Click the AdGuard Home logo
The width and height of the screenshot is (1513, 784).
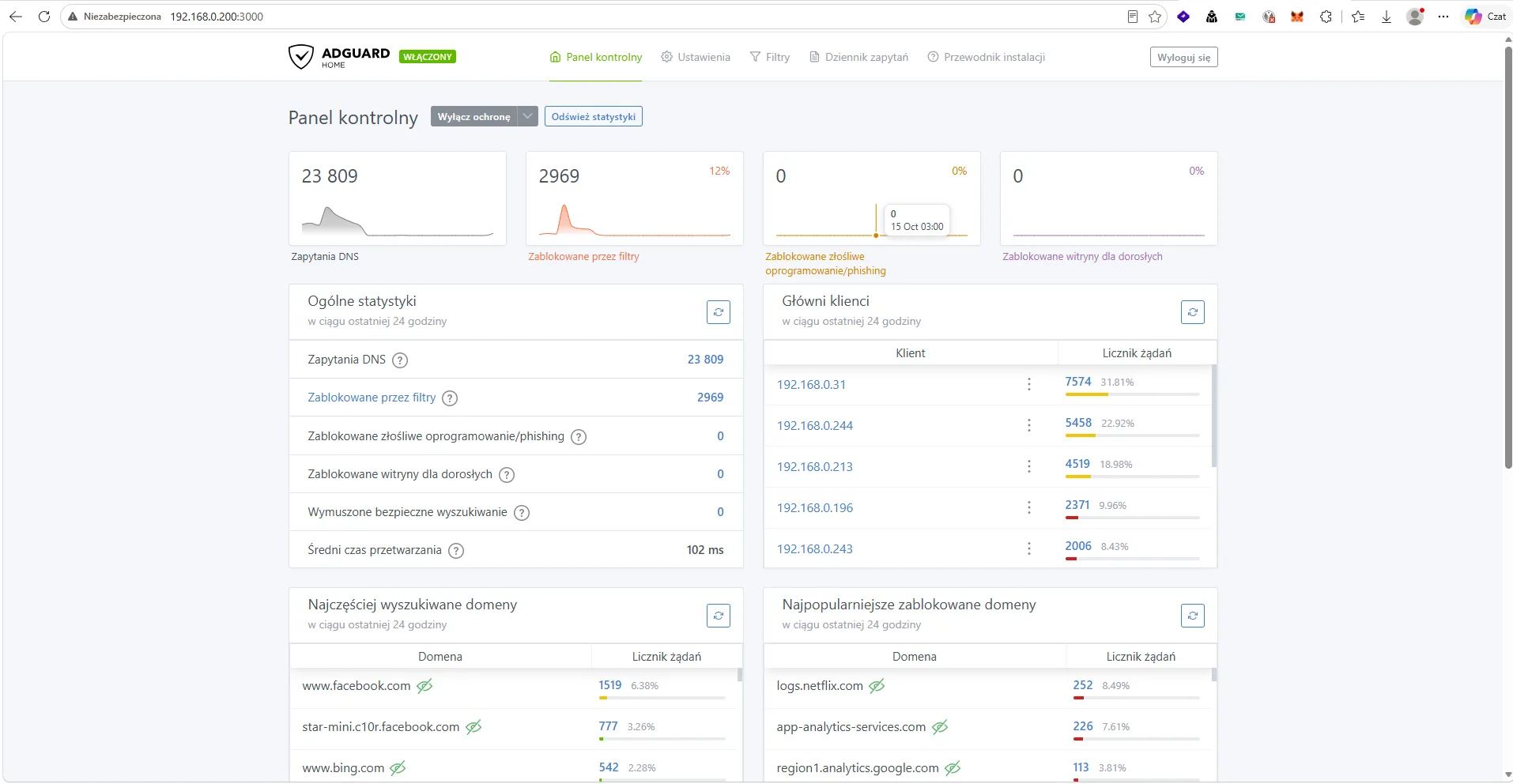339,57
